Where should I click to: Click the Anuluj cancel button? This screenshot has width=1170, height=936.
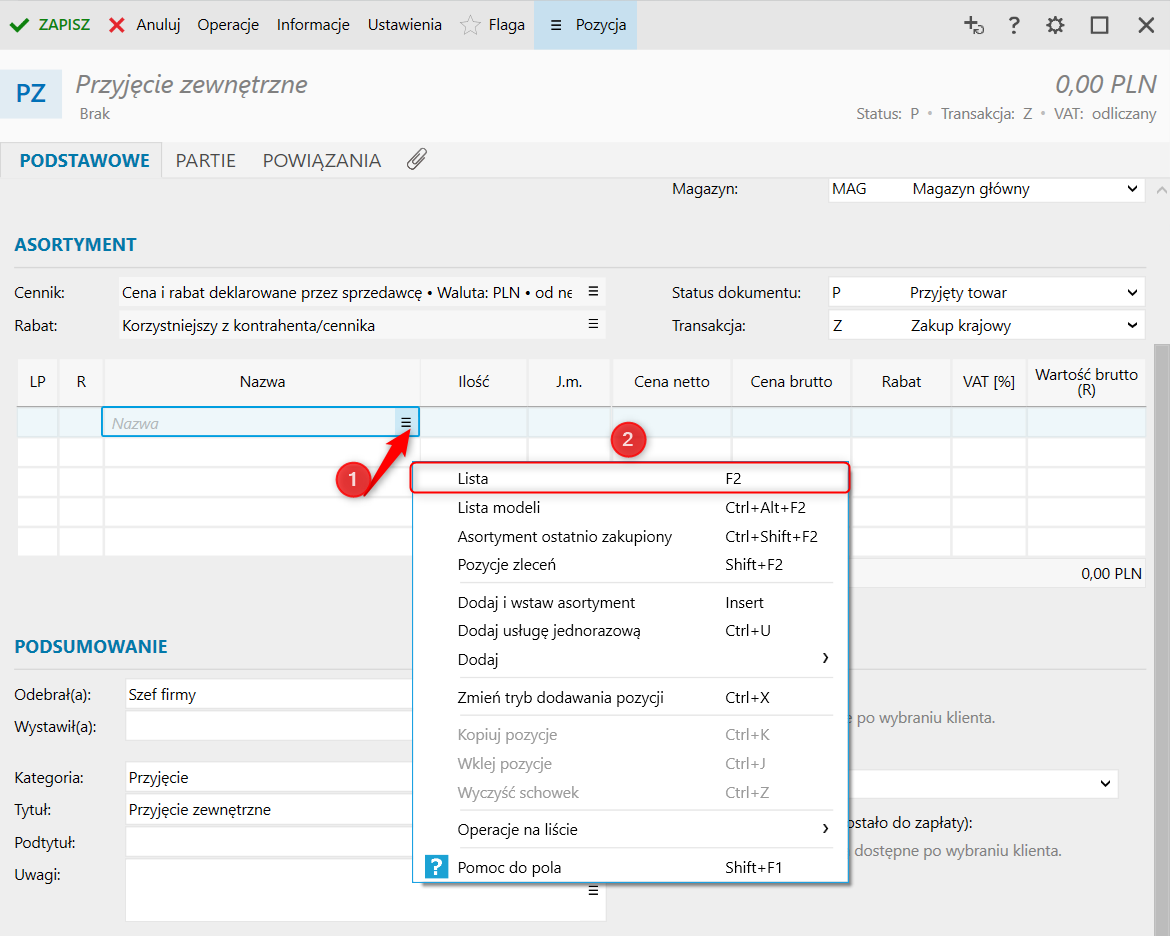click(144, 25)
